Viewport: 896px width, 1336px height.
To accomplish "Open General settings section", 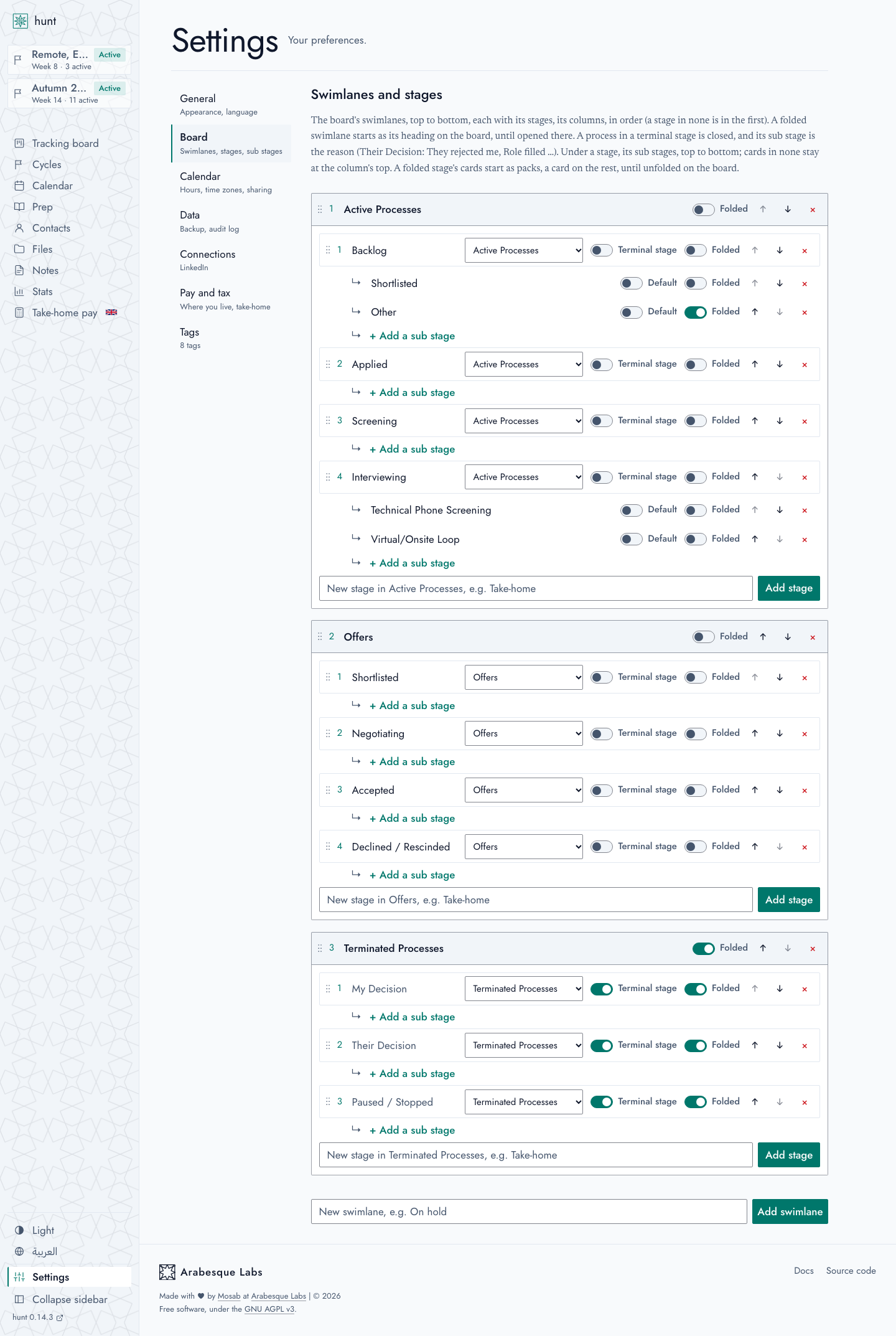I will (x=231, y=105).
